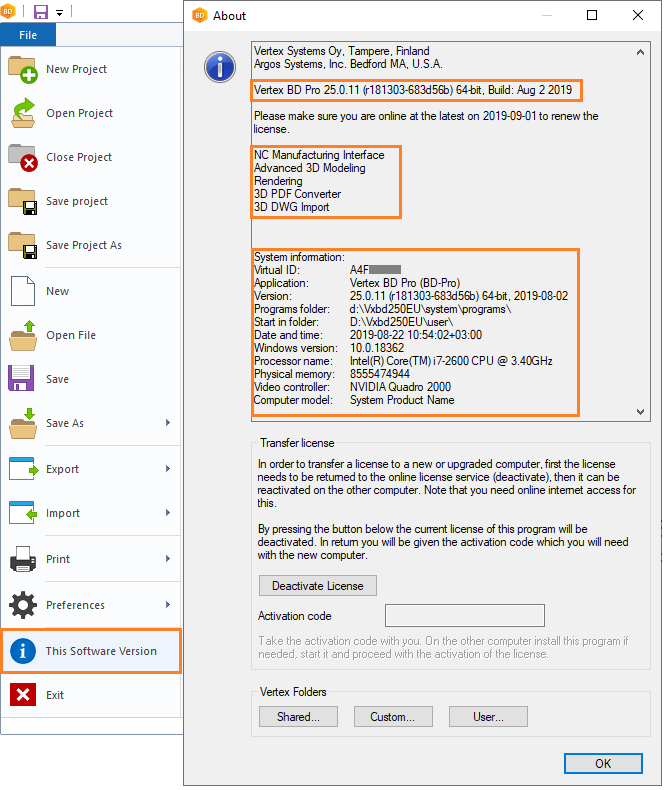Click the Save Project As icon

pos(23,245)
